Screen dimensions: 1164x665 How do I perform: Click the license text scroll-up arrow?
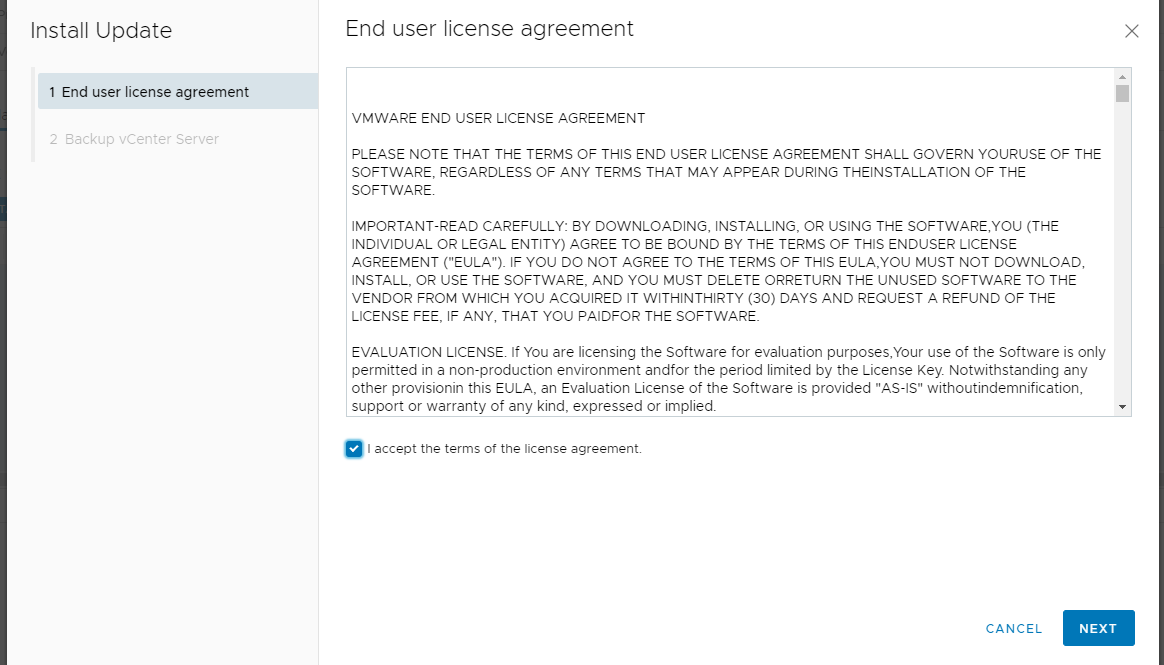tap(1122, 77)
